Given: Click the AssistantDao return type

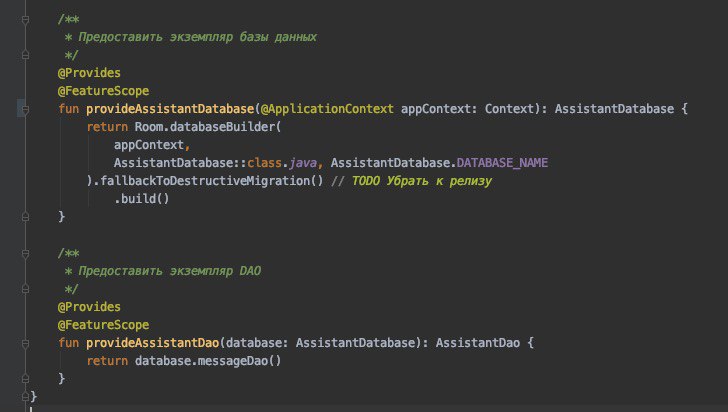Looking at the screenshot, I should pos(478,343).
